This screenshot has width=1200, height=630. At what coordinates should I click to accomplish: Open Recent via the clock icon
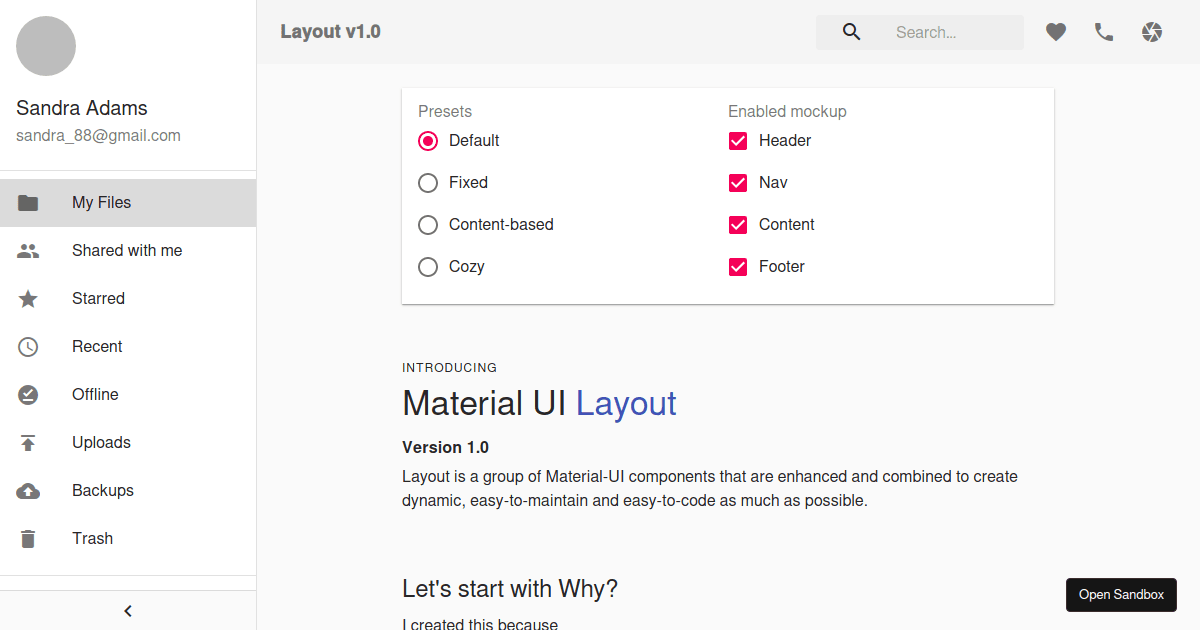point(28,346)
